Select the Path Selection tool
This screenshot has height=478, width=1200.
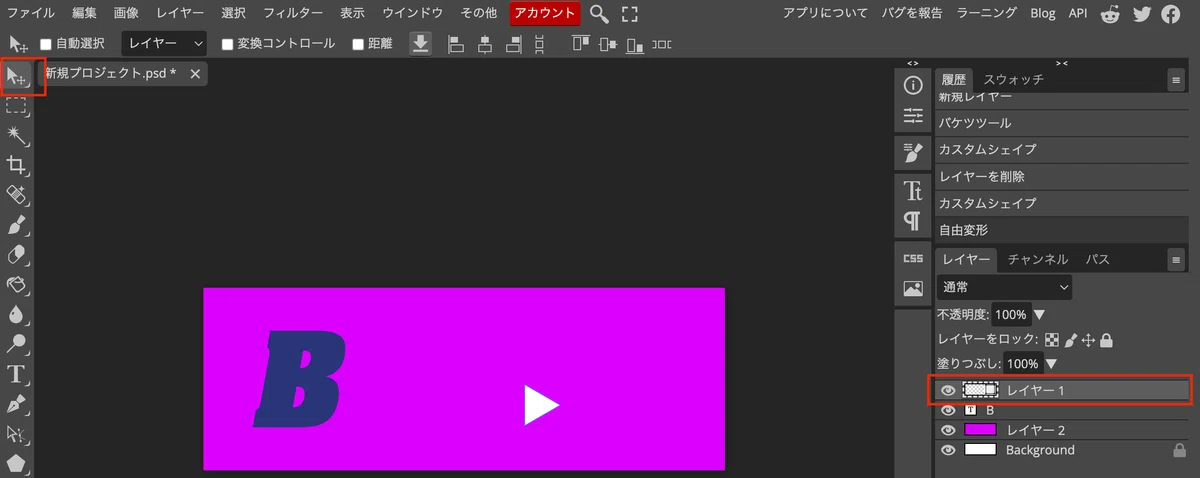[17, 435]
